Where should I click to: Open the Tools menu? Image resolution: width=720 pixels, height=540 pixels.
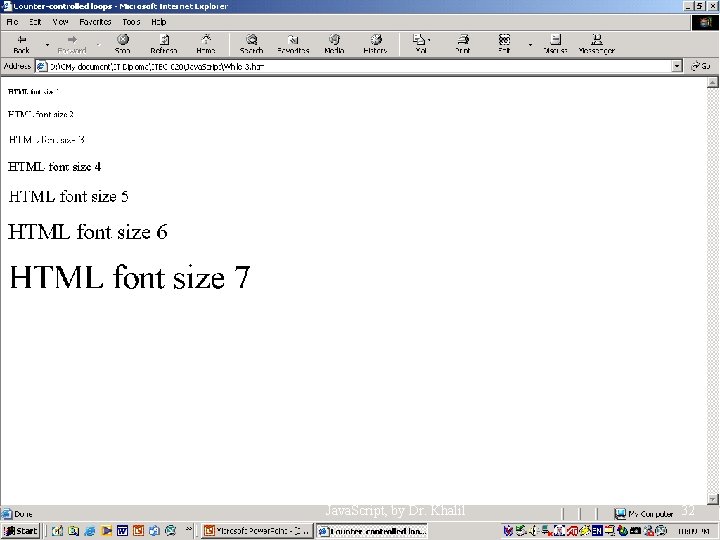point(131,22)
